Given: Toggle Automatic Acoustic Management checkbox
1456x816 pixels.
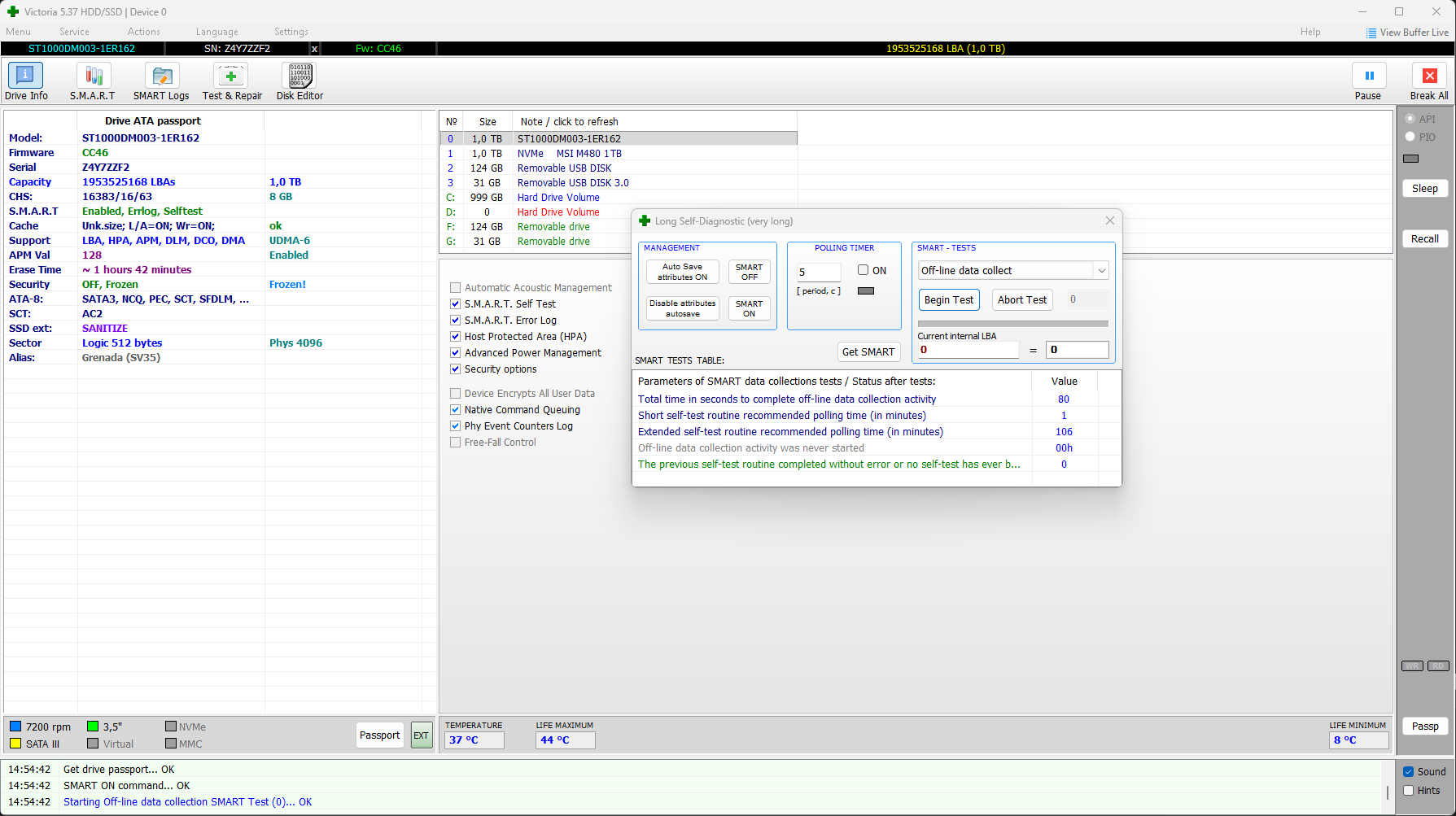Looking at the screenshot, I should 456,288.
